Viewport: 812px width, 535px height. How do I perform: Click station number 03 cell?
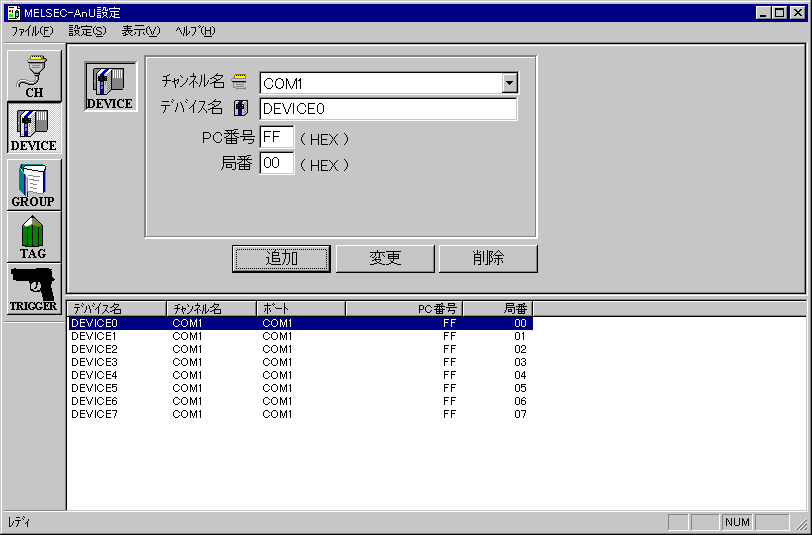(520, 362)
